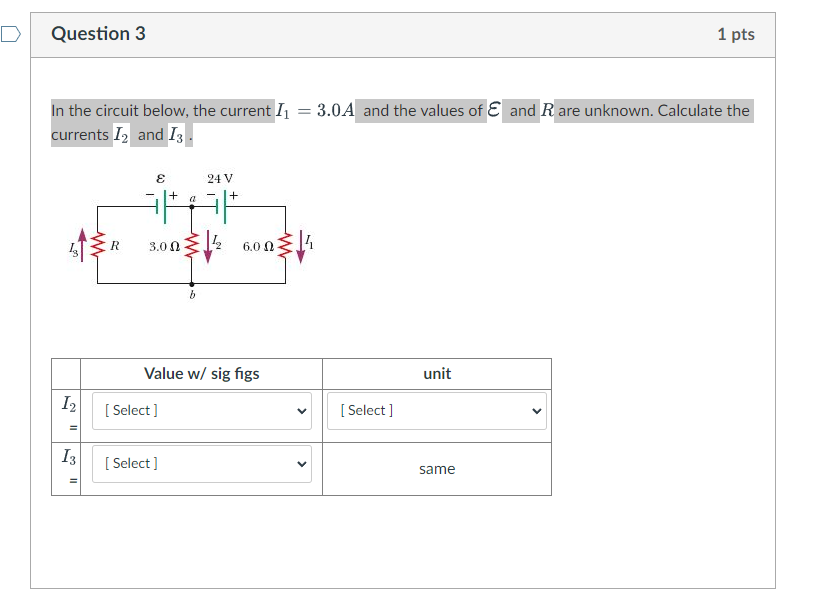Click the 'Value w/ sig figs' column header
Image resolution: width=840 pixels, height=612 pixels.
[201, 374]
